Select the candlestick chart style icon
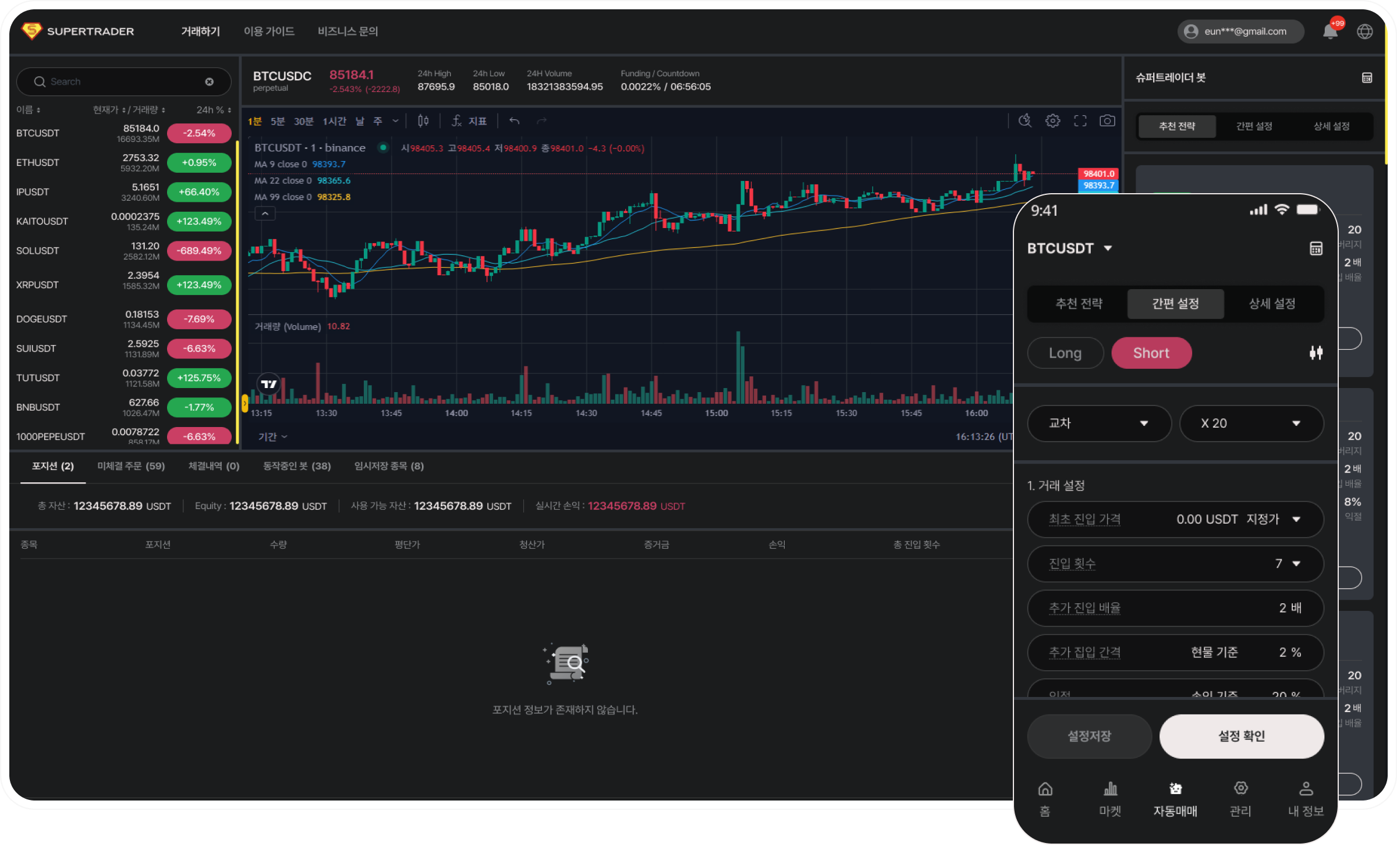Viewport: 1397px width, 868px height. click(x=423, y=120)
